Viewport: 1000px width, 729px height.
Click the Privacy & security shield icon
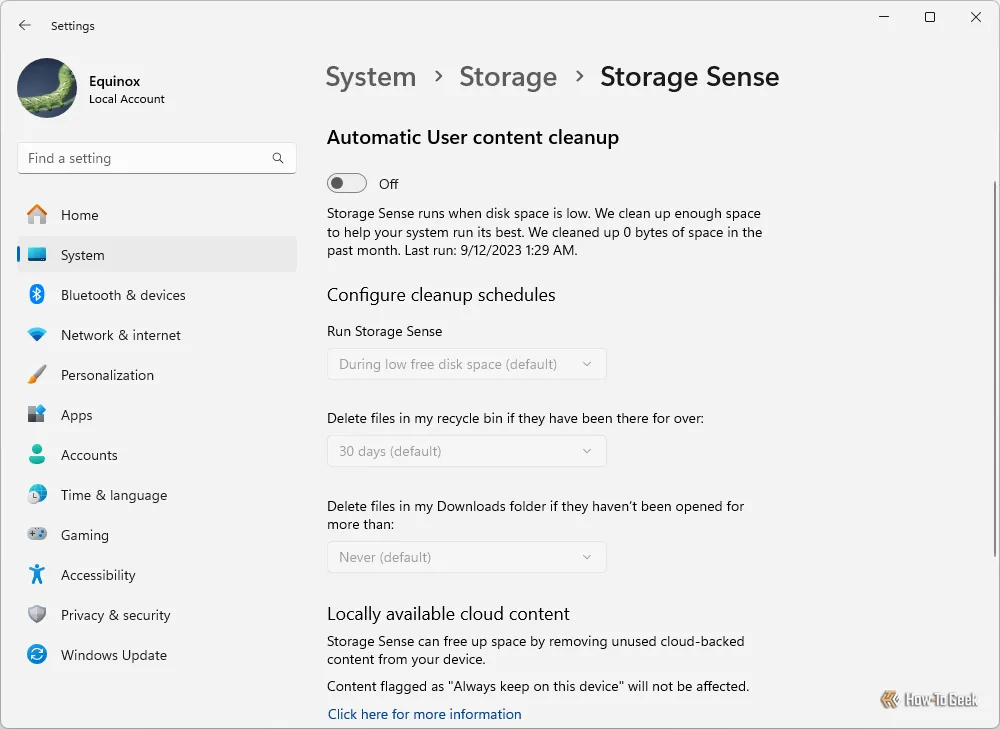click(37, 614)
